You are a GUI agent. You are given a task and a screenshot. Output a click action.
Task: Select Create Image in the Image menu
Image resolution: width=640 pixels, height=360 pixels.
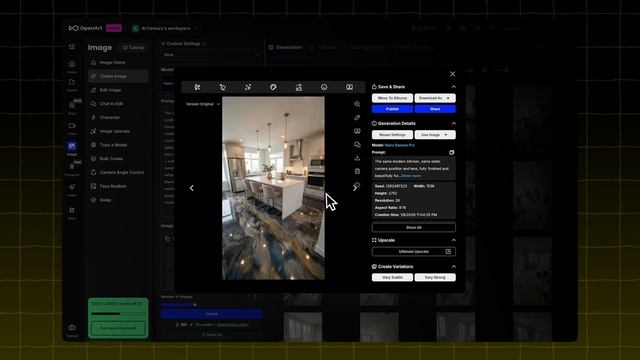pos(118,76)
